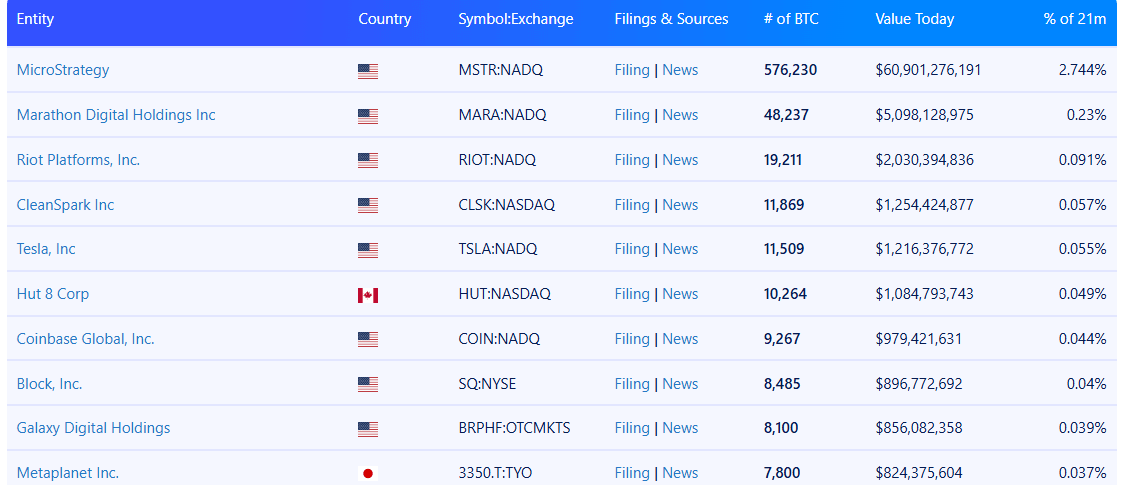Select the HUT:NASDAQ symbol cell
1129x485 pixels.
504,294
